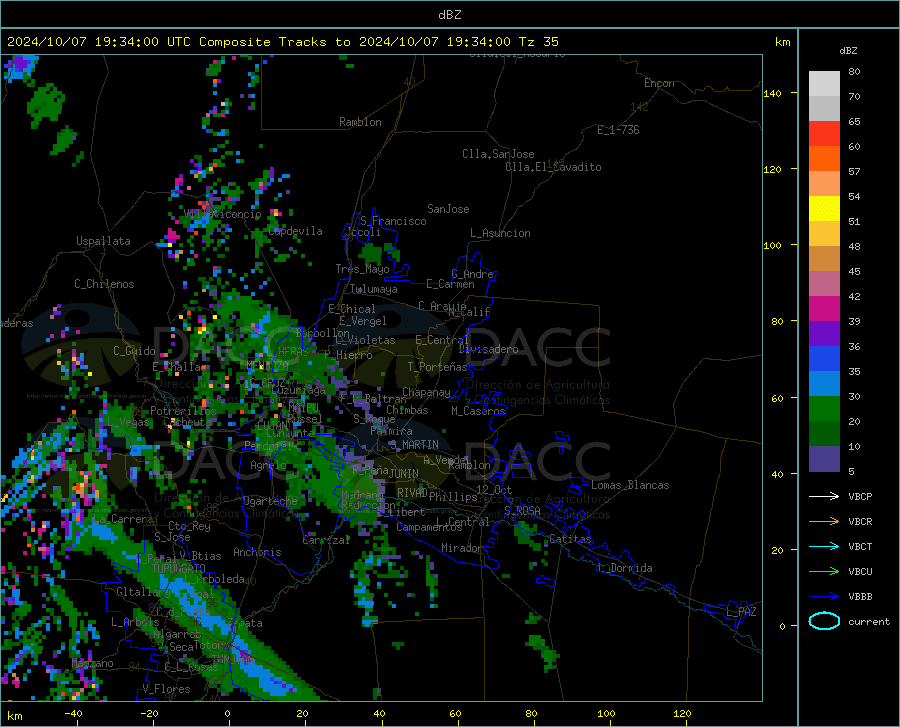Click the Lomas_Blancas map label
Image resolution: width=900 pixels, height=727 pixels.
630,485
